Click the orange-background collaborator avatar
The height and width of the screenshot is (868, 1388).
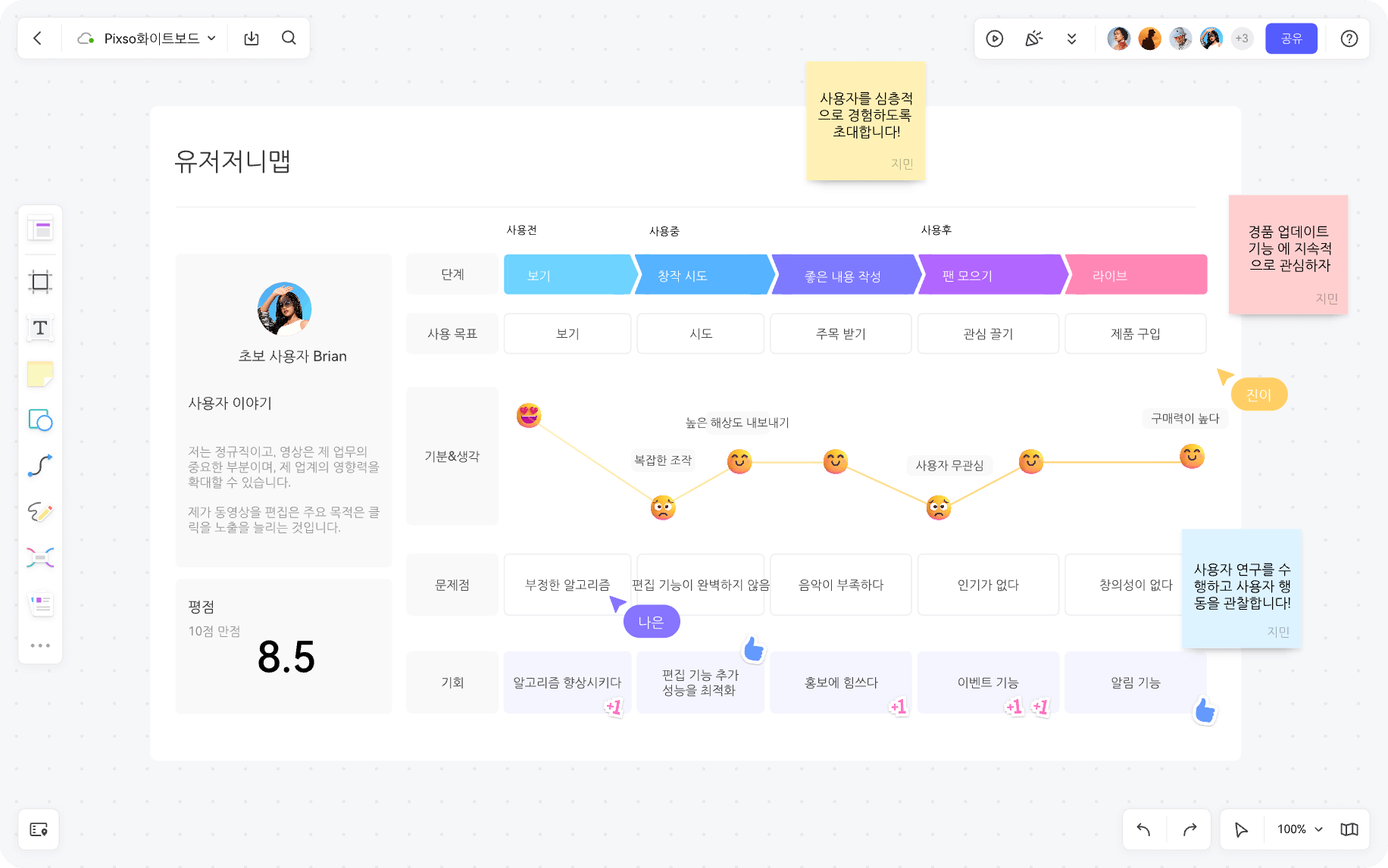1149,39
